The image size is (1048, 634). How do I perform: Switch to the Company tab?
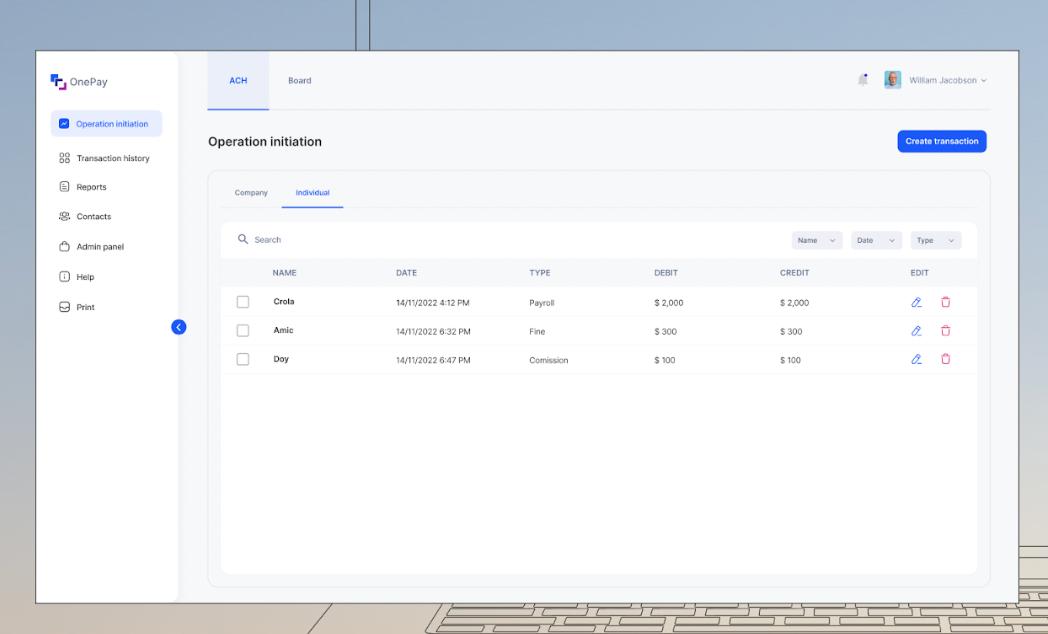251,193
